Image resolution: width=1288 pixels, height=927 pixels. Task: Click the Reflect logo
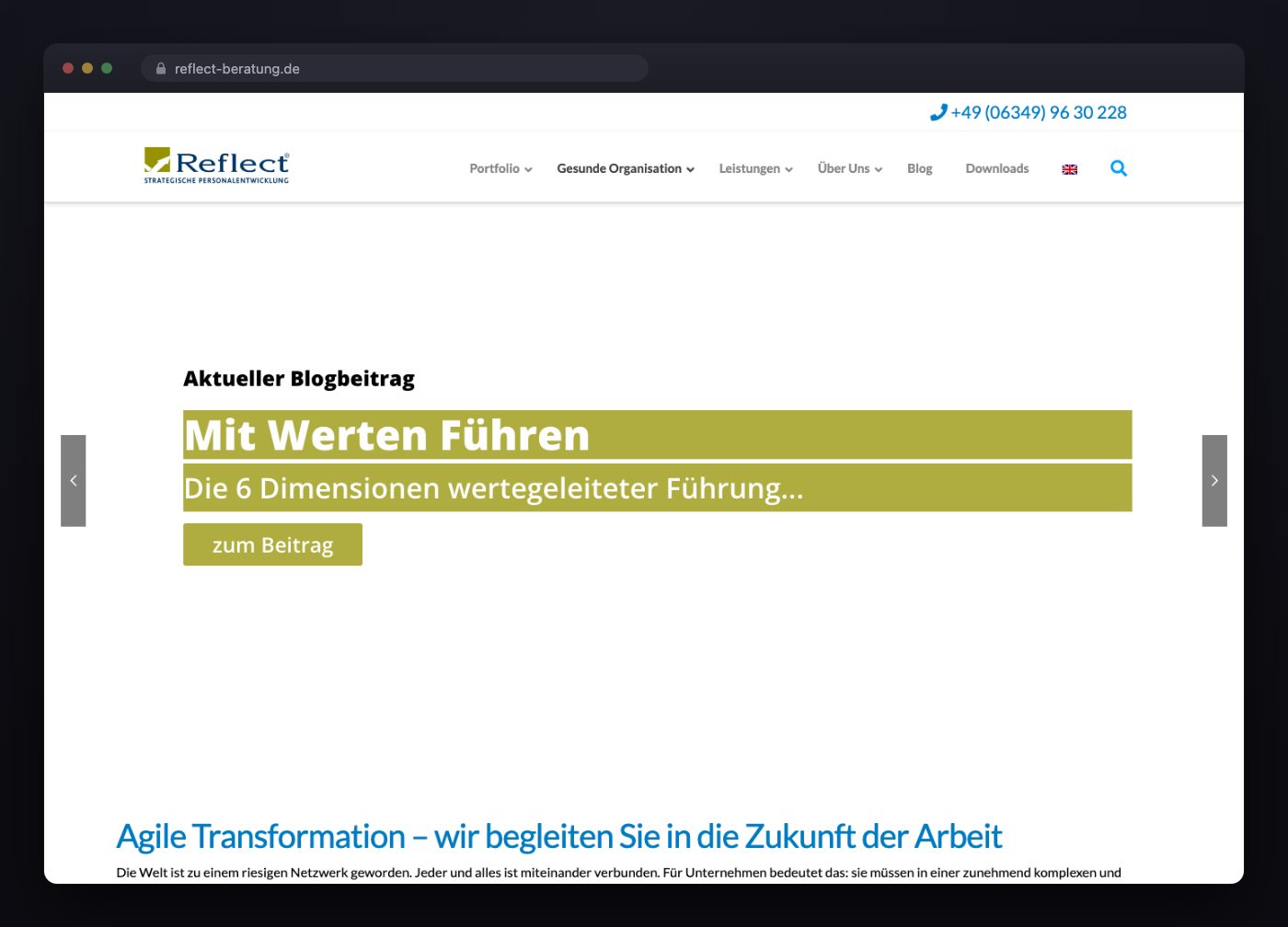216,166
